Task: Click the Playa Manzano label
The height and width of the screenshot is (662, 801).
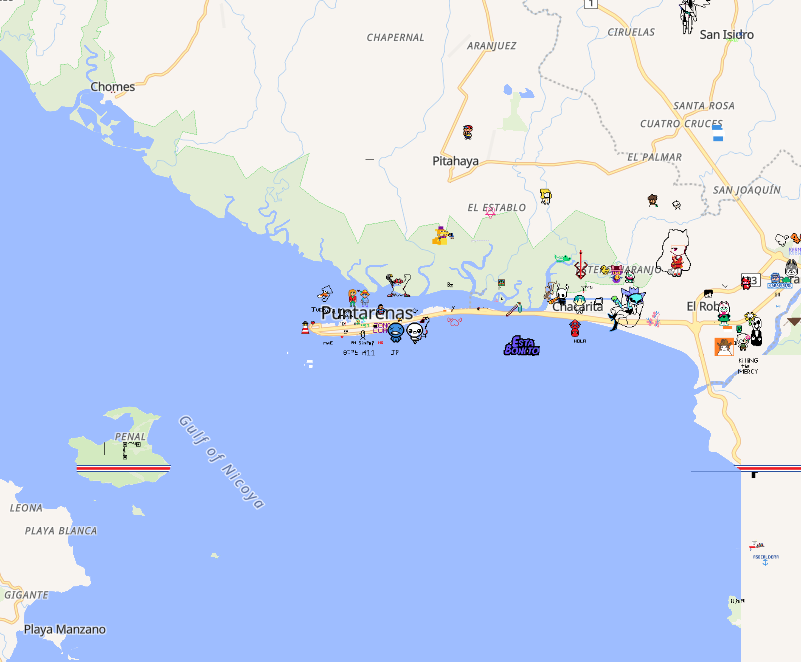Action: 65,629
